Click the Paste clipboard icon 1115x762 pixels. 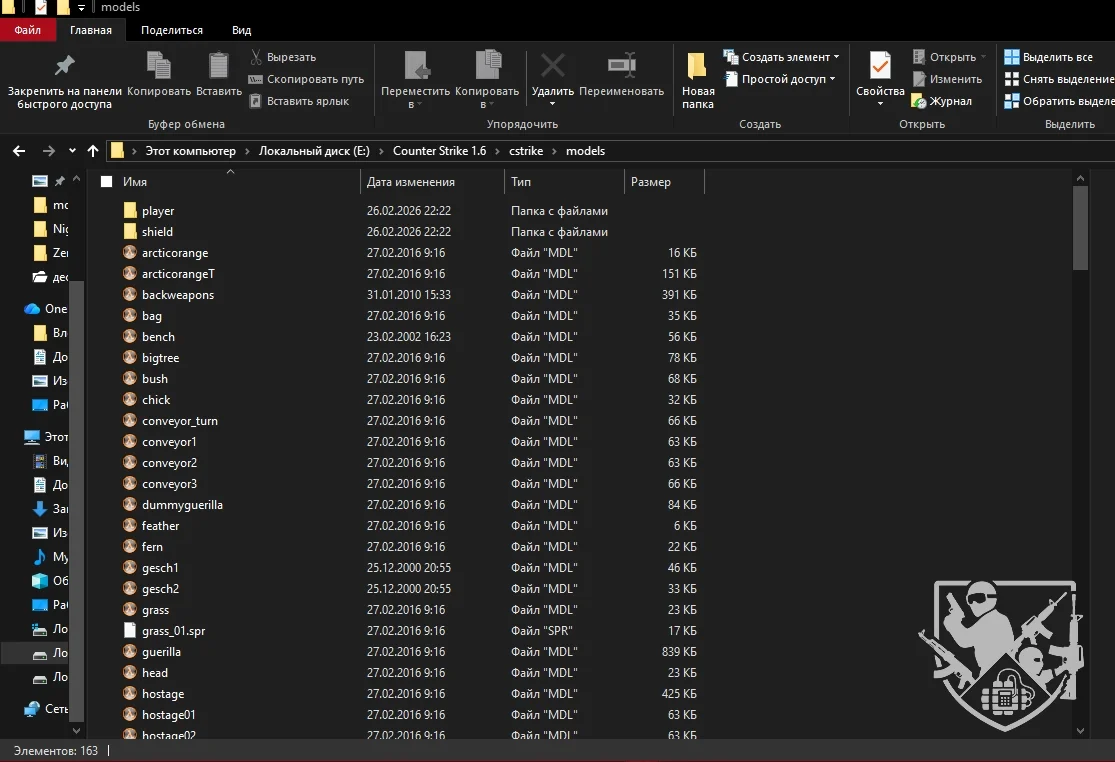218,67
